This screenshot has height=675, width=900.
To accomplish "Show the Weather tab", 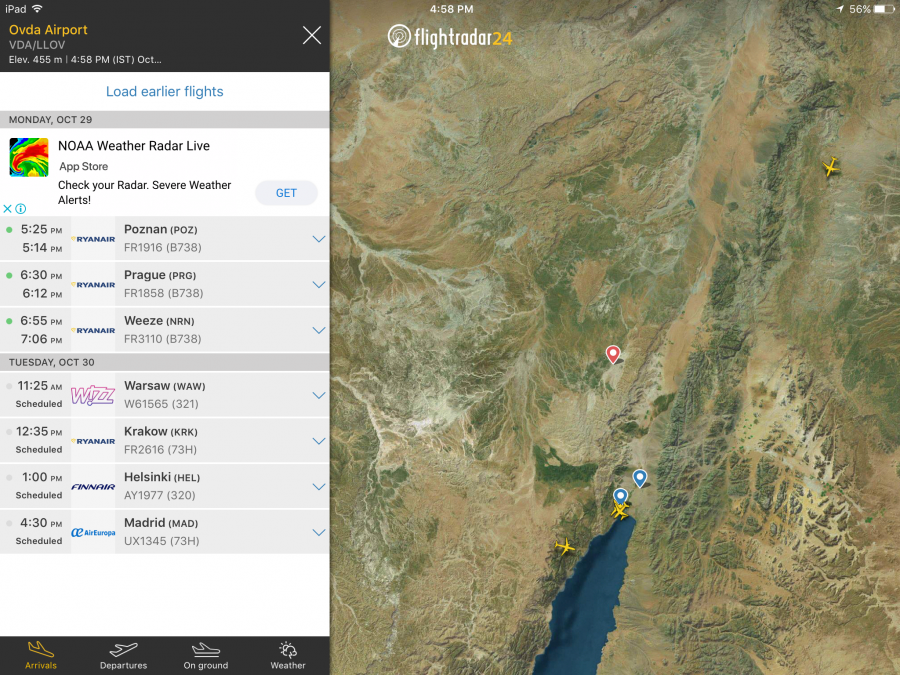I will [288, 655].
